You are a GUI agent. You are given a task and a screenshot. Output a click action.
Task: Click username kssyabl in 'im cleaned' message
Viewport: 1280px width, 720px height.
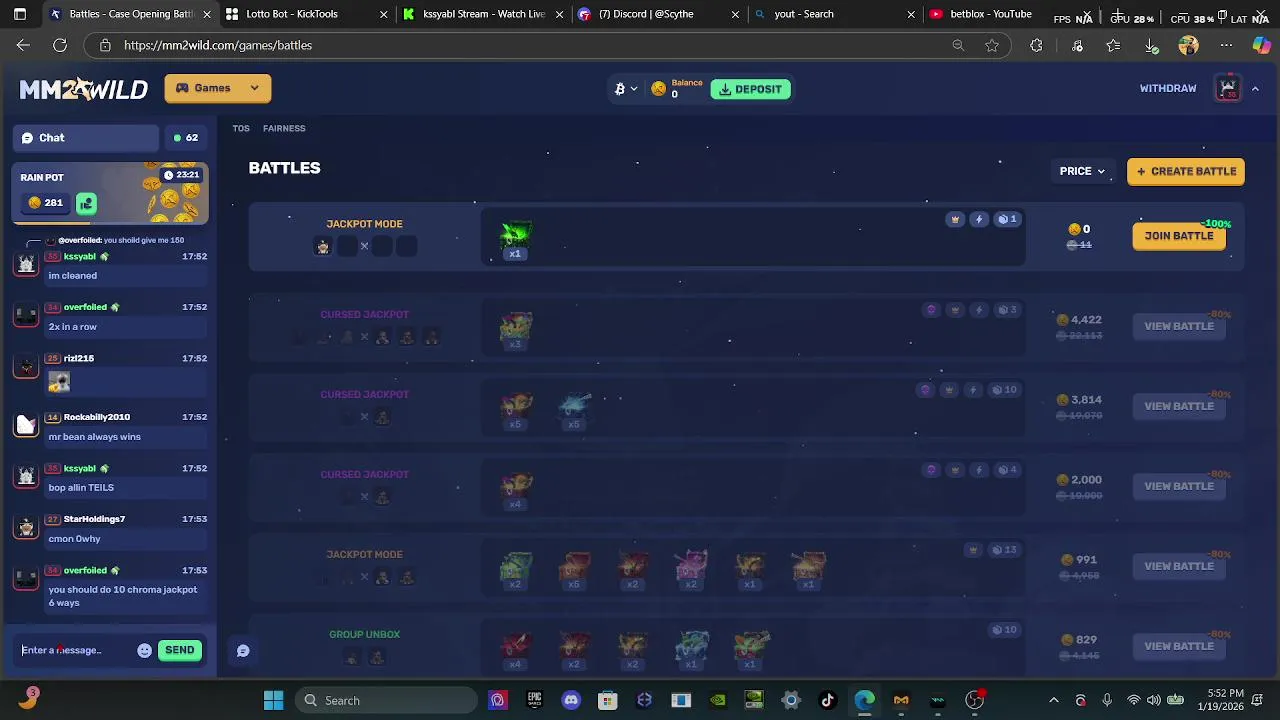pyautogui.click(x=79, y=256)
